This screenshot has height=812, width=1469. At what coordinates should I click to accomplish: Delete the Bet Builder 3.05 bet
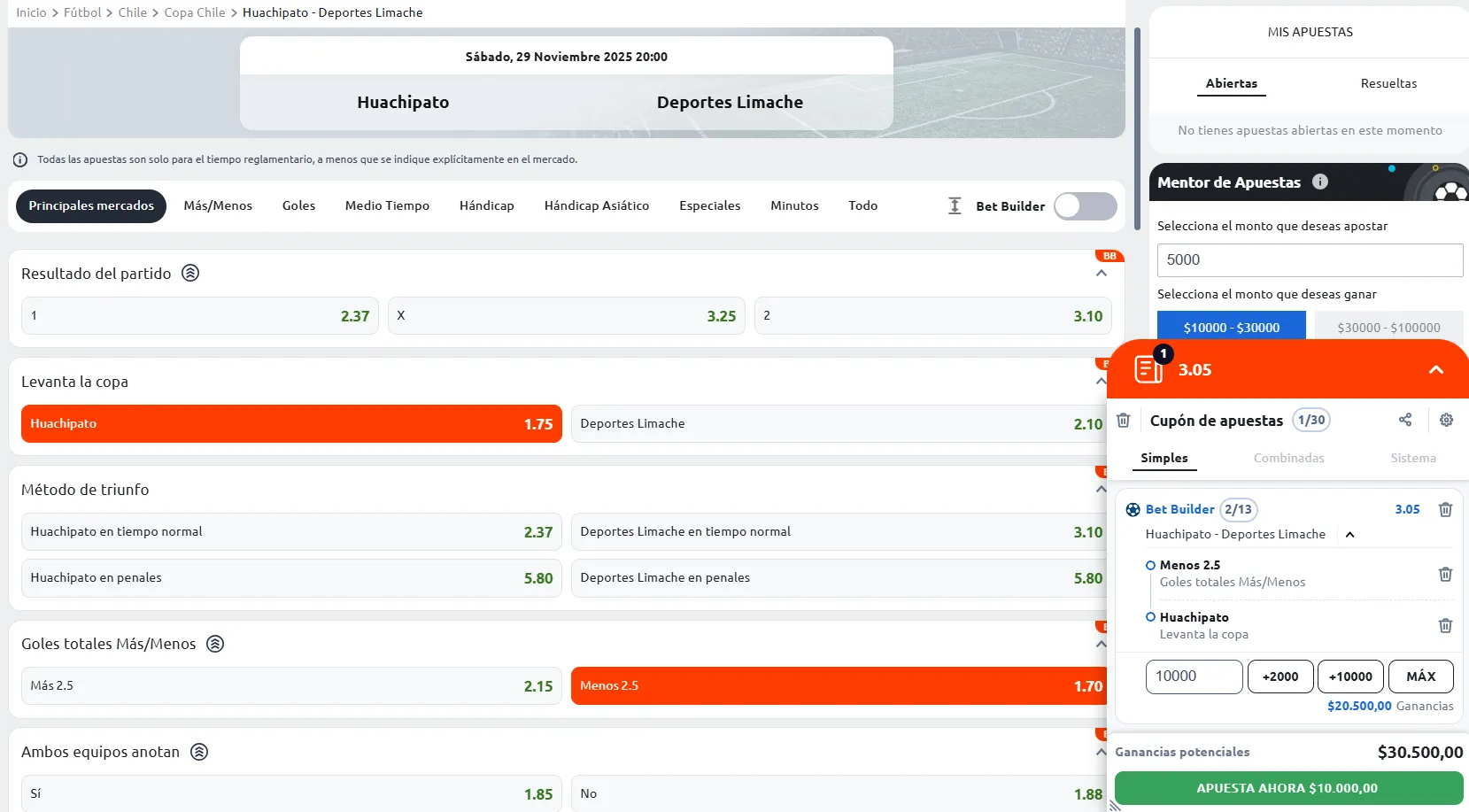point(1445,509)
